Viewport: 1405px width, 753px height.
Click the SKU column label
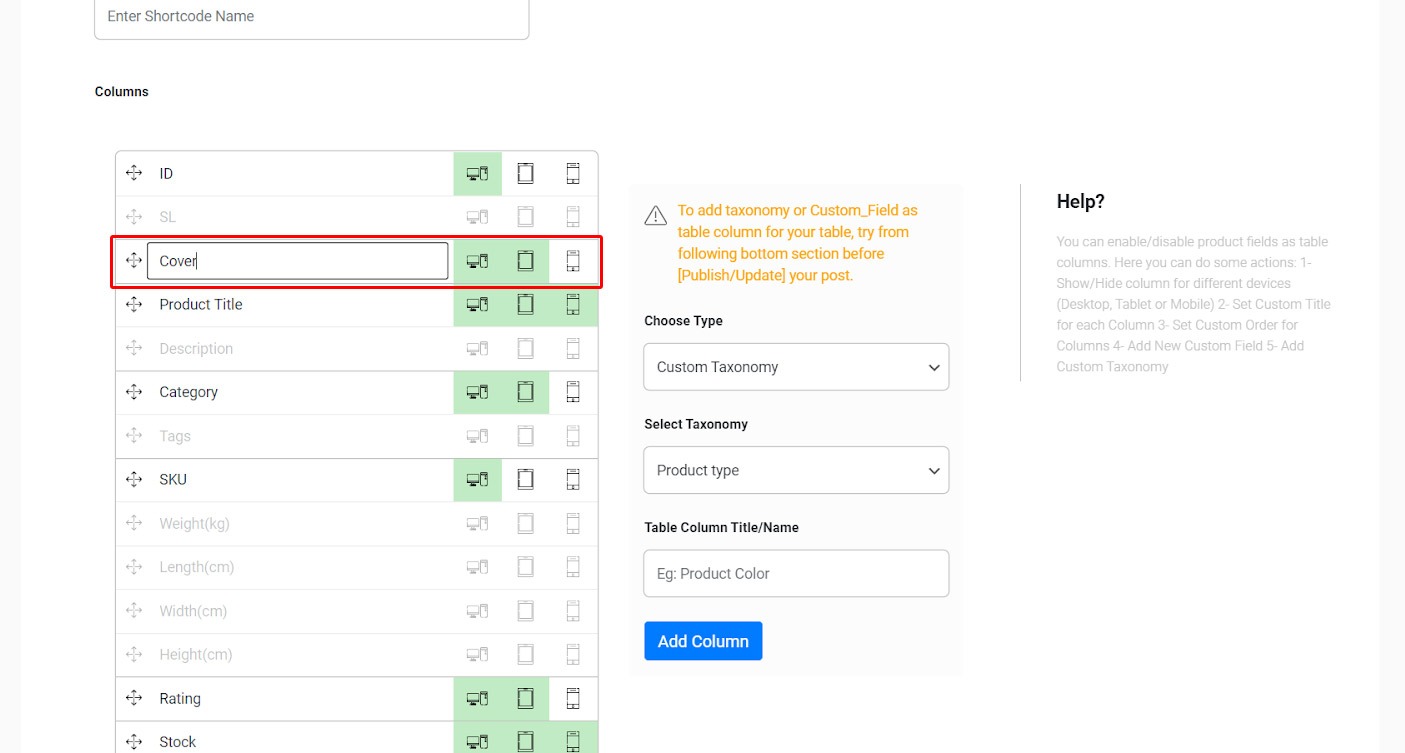[x=173, y=479]
